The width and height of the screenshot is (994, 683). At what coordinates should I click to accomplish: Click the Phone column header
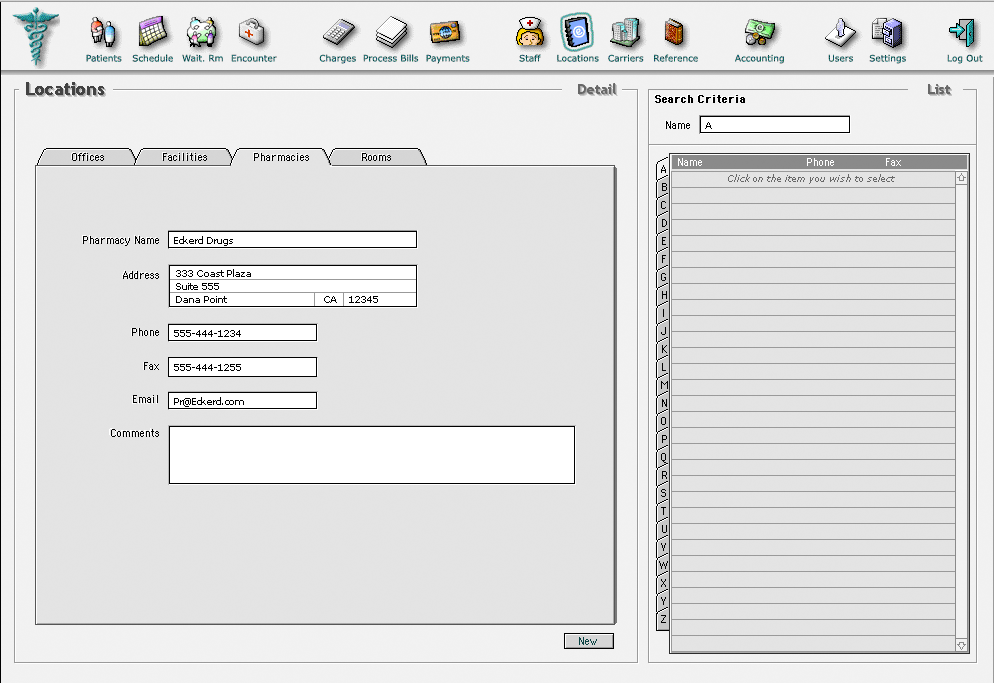[820, 162]
